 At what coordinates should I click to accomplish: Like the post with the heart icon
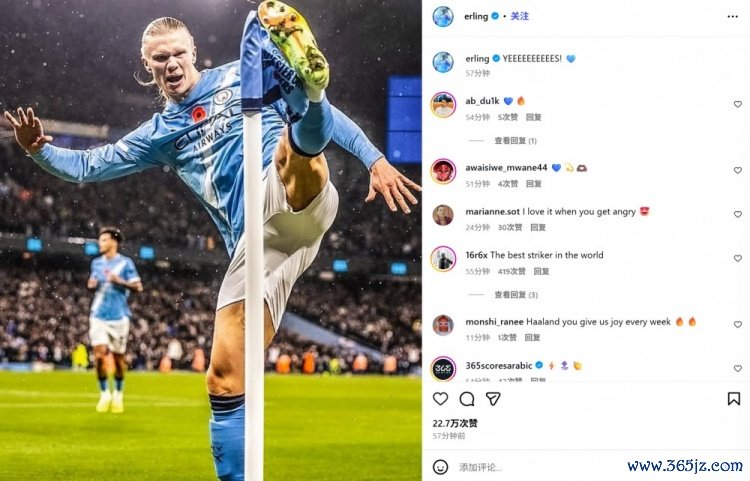point(440,399)
